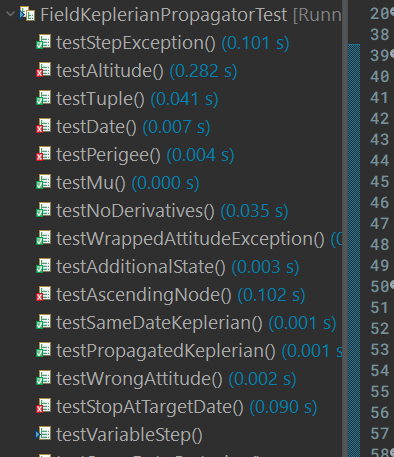Select the testAdditionalState() entry
The image size is (394, 457).
tap(177, 267)
